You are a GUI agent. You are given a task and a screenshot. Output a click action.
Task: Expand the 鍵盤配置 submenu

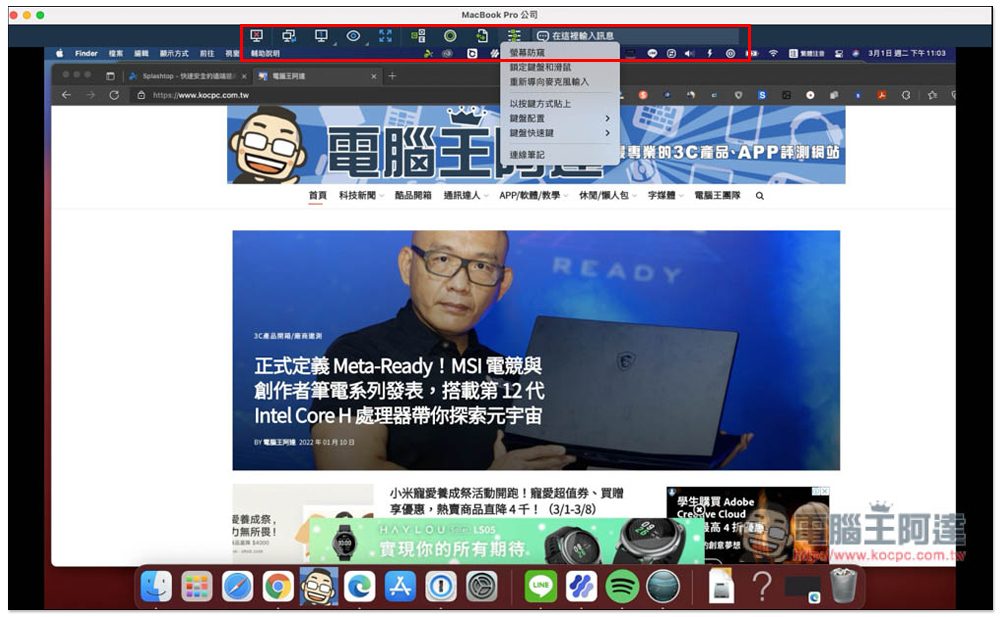point(561,118)
